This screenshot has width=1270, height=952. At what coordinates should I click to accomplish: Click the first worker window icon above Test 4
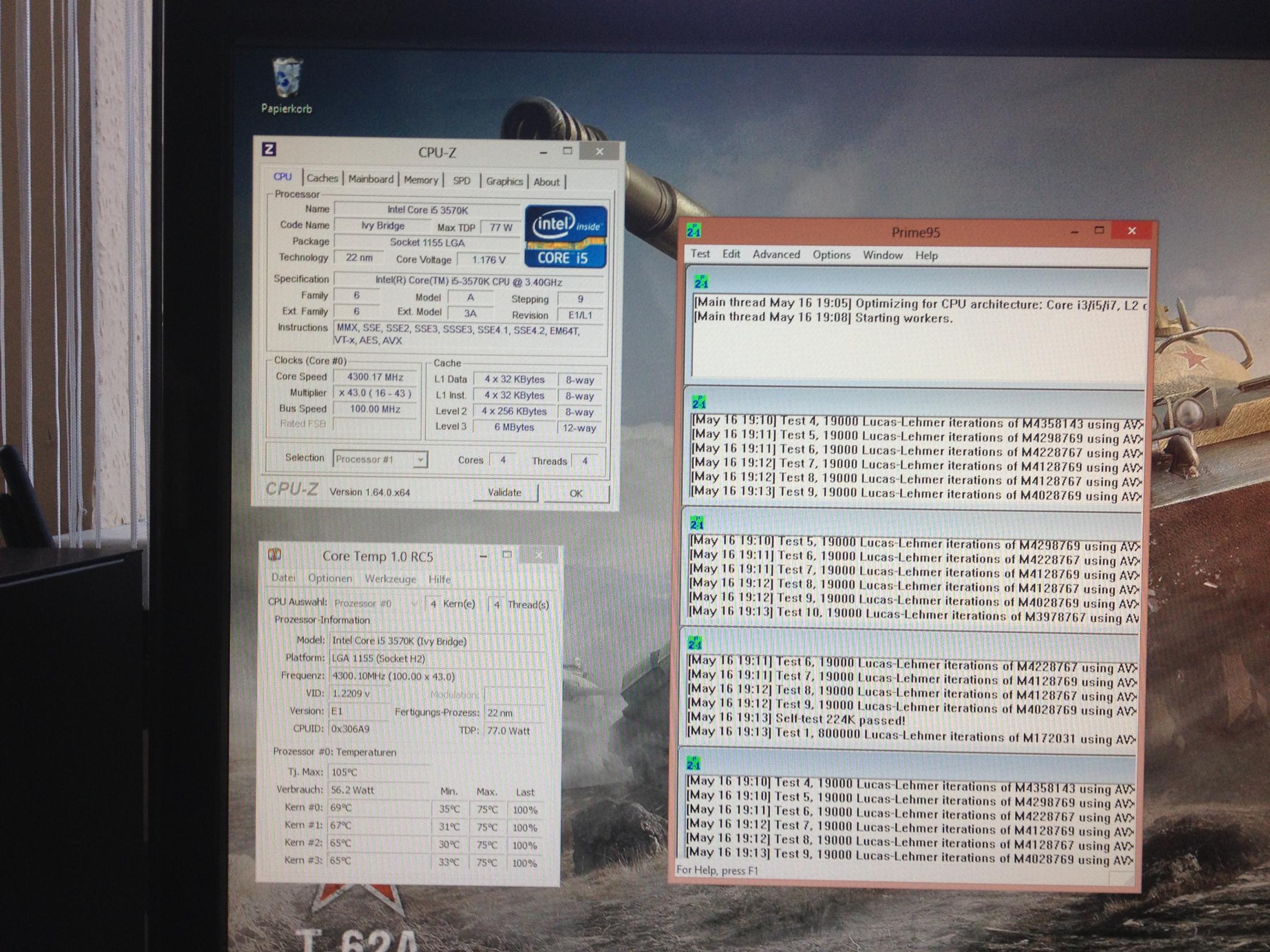(699, 402)
